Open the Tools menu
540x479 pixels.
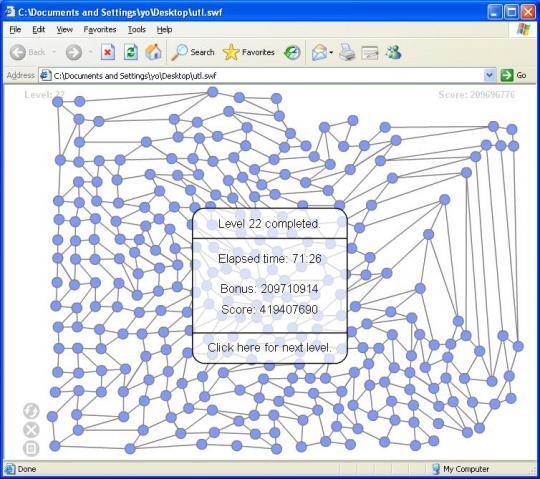coord(137,30)
